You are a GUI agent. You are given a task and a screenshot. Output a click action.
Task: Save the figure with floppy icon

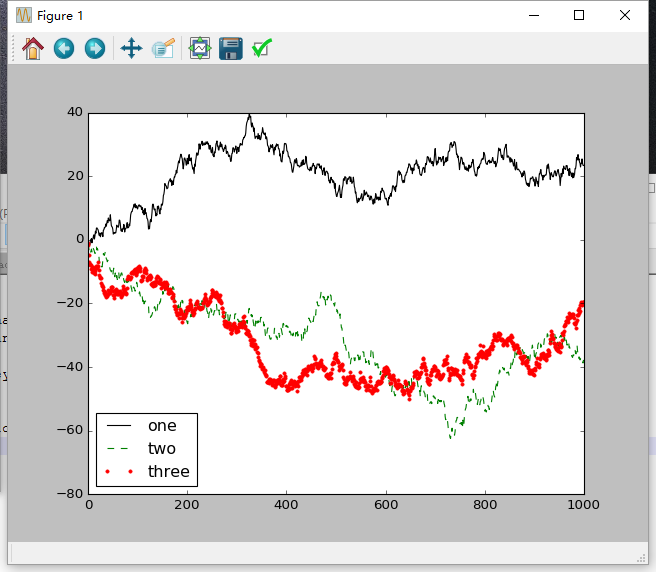[x=231, y=49]
